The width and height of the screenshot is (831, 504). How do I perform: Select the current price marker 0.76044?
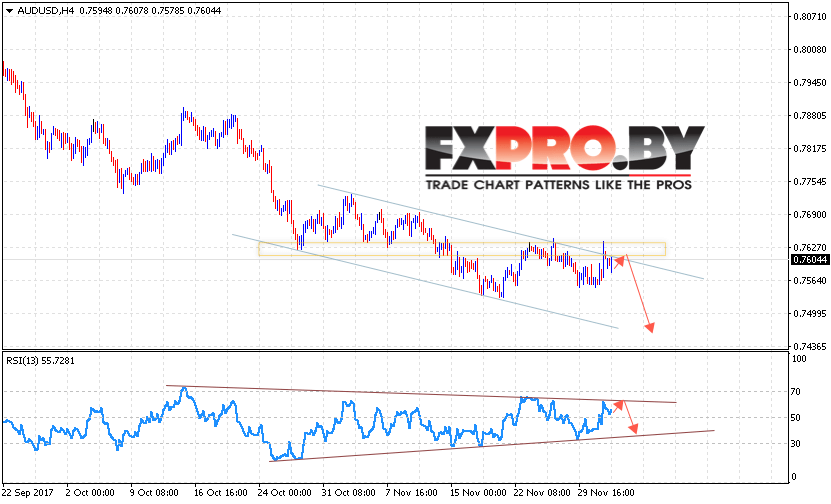tap(808, 260)
